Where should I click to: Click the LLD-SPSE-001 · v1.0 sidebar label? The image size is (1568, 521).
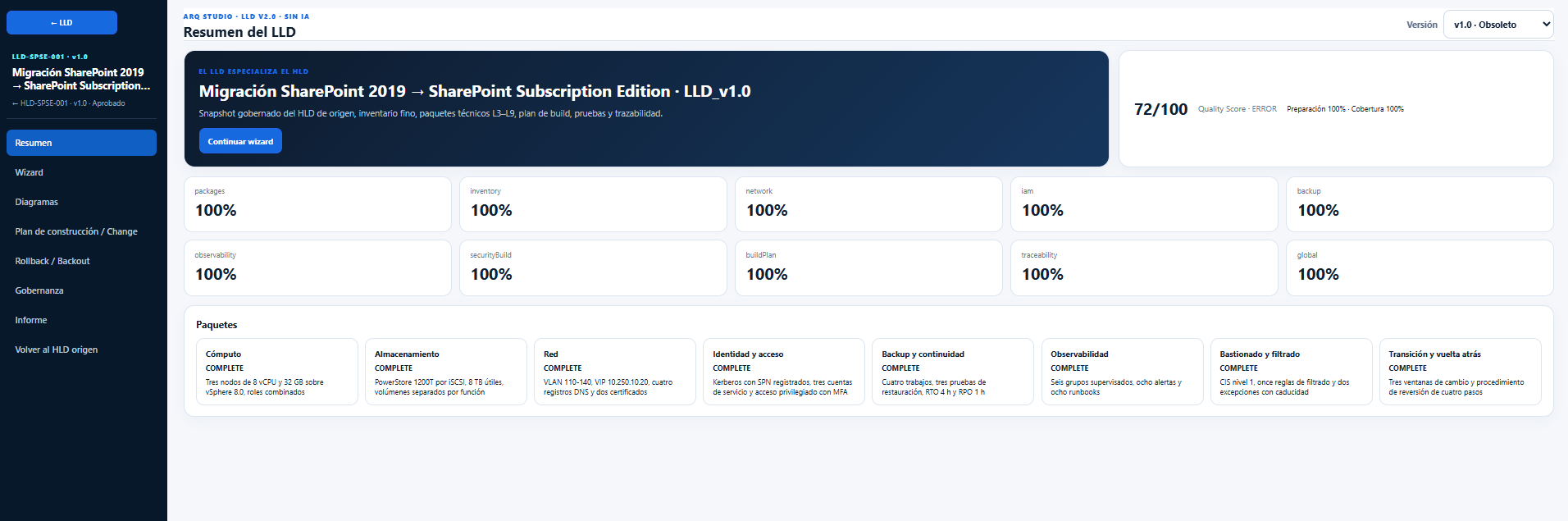click(x=50, y=57)
